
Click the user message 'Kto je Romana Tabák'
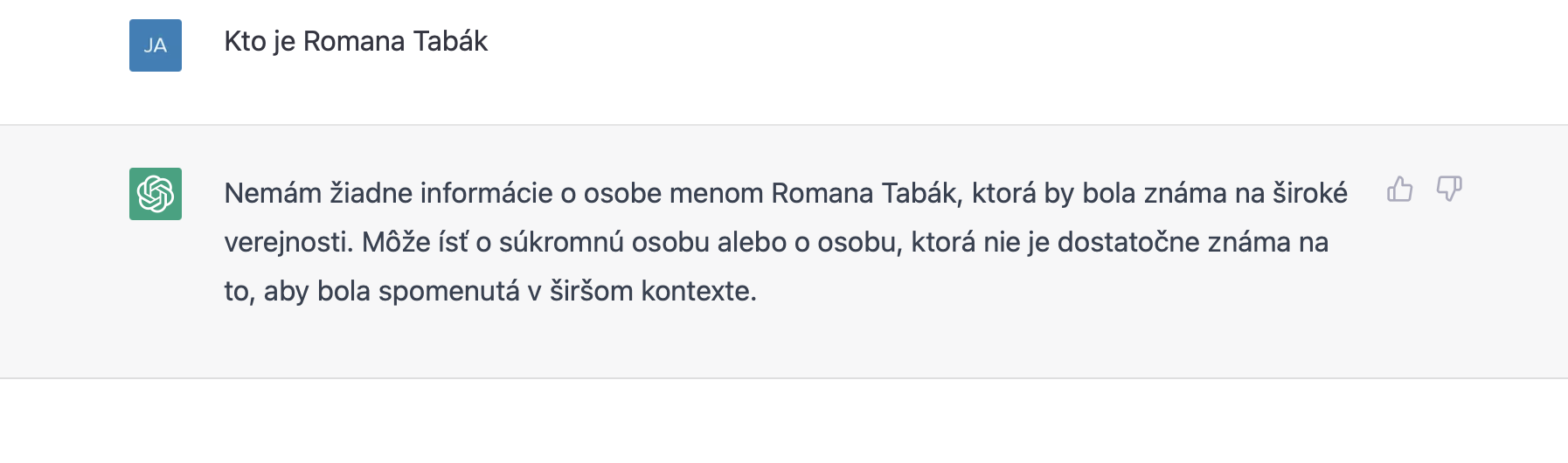click(356, 41)
